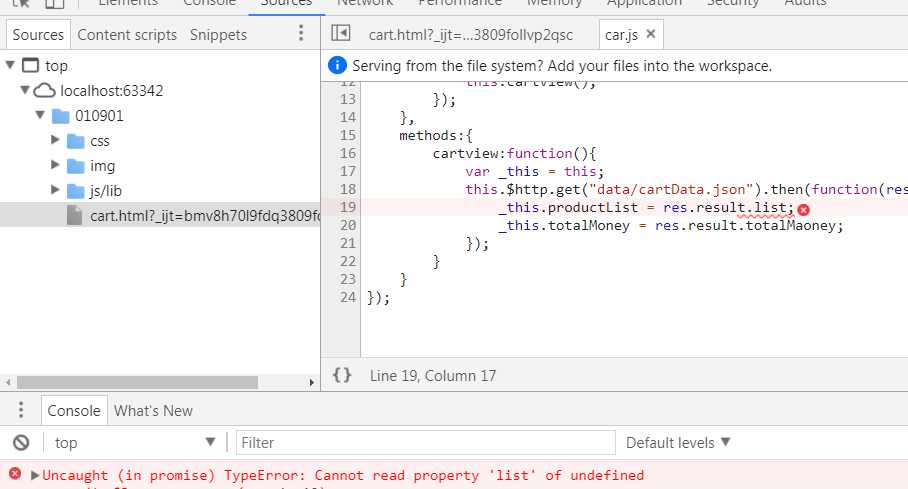Viewport: 908px width, 489px height.
Task: Open the Sources pane more options menu
Action: 301,32
